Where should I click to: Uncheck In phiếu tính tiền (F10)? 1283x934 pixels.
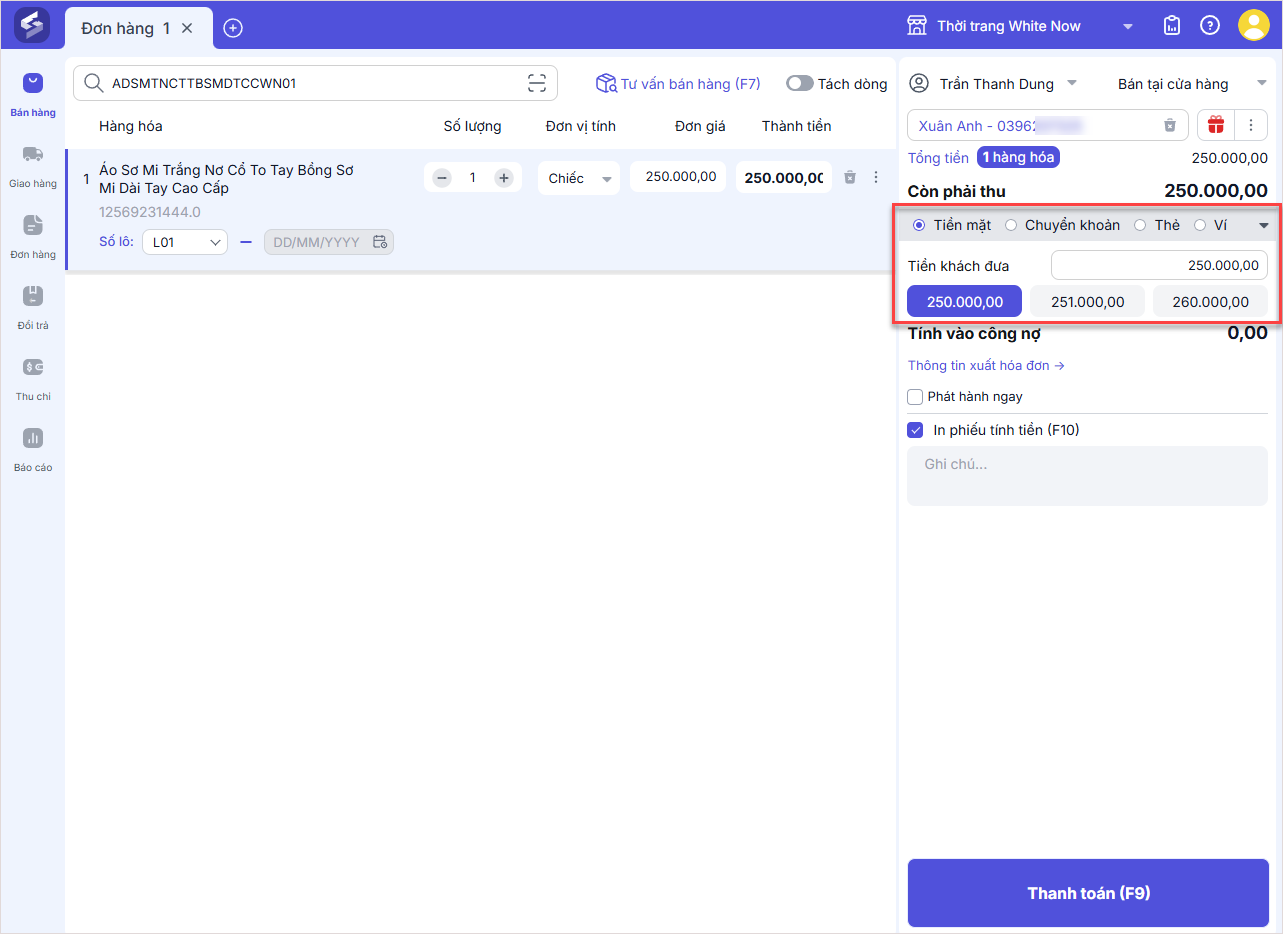tap(915, 430)
